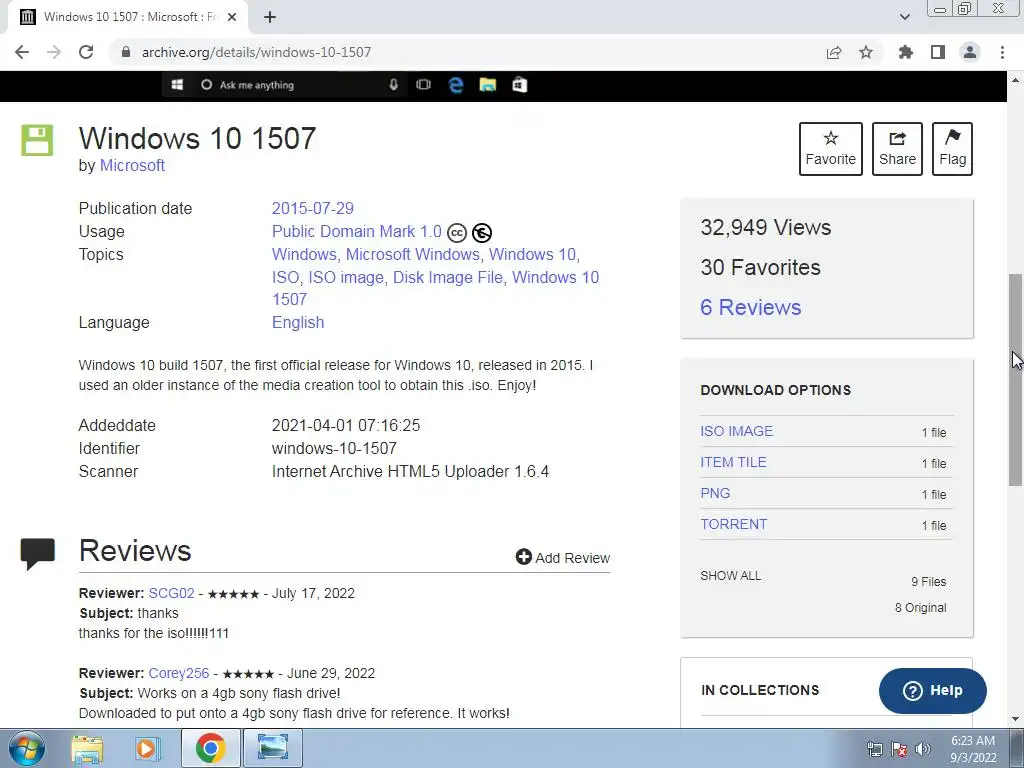The width and height of the screenshot is (1024, 768).
Task: Go forward in browser history
Action: (x=54, y=52)
